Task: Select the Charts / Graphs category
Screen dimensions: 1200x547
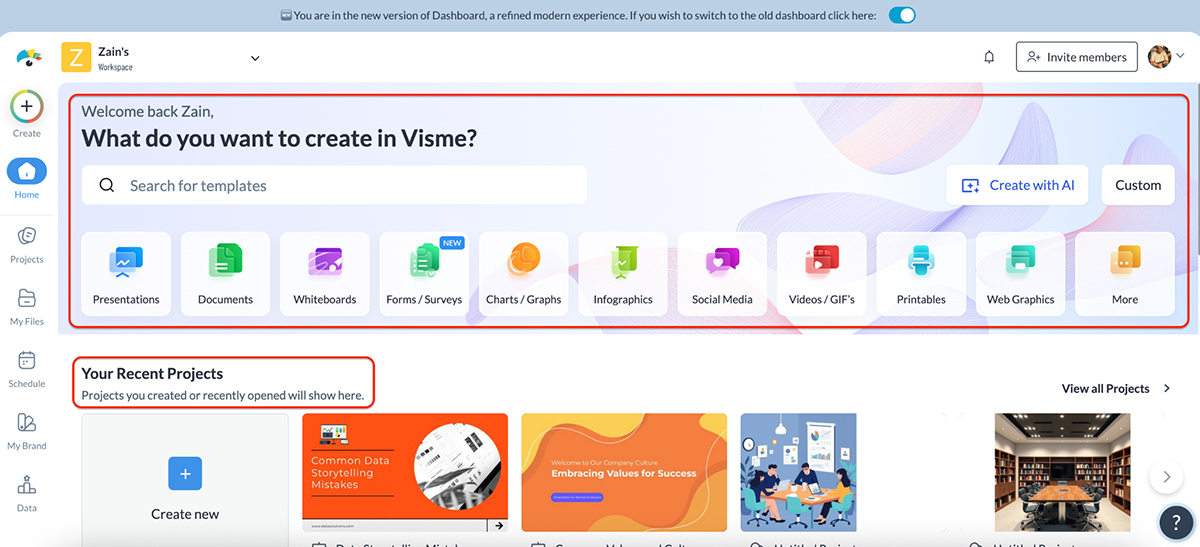Action: (x=524, y=274)
